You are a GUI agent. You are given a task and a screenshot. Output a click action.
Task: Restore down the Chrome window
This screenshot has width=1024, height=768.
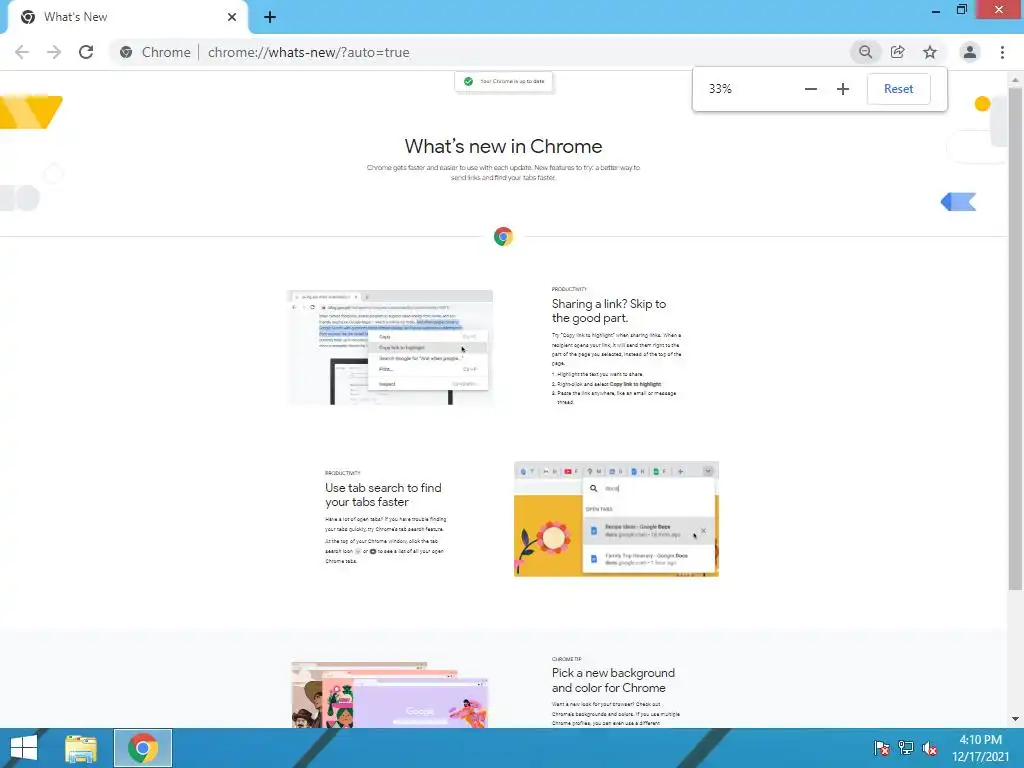pos(961,10)
